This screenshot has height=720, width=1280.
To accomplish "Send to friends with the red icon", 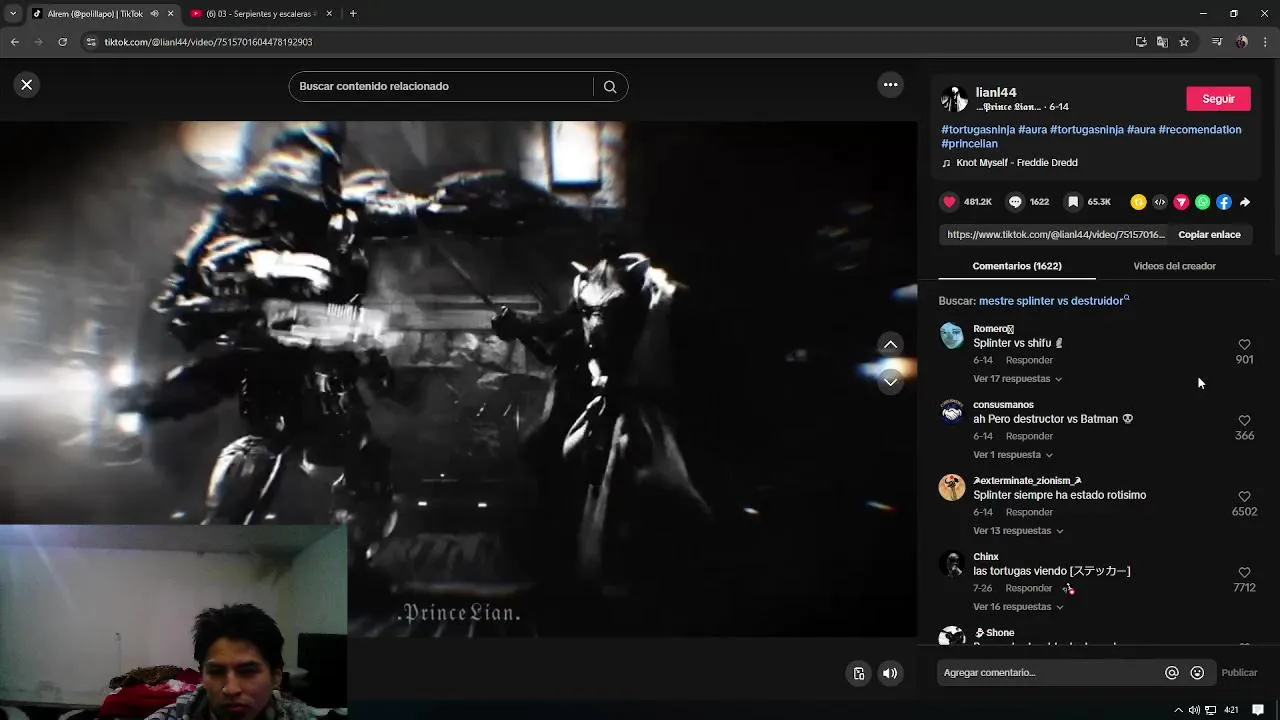I will [1181, 202].
